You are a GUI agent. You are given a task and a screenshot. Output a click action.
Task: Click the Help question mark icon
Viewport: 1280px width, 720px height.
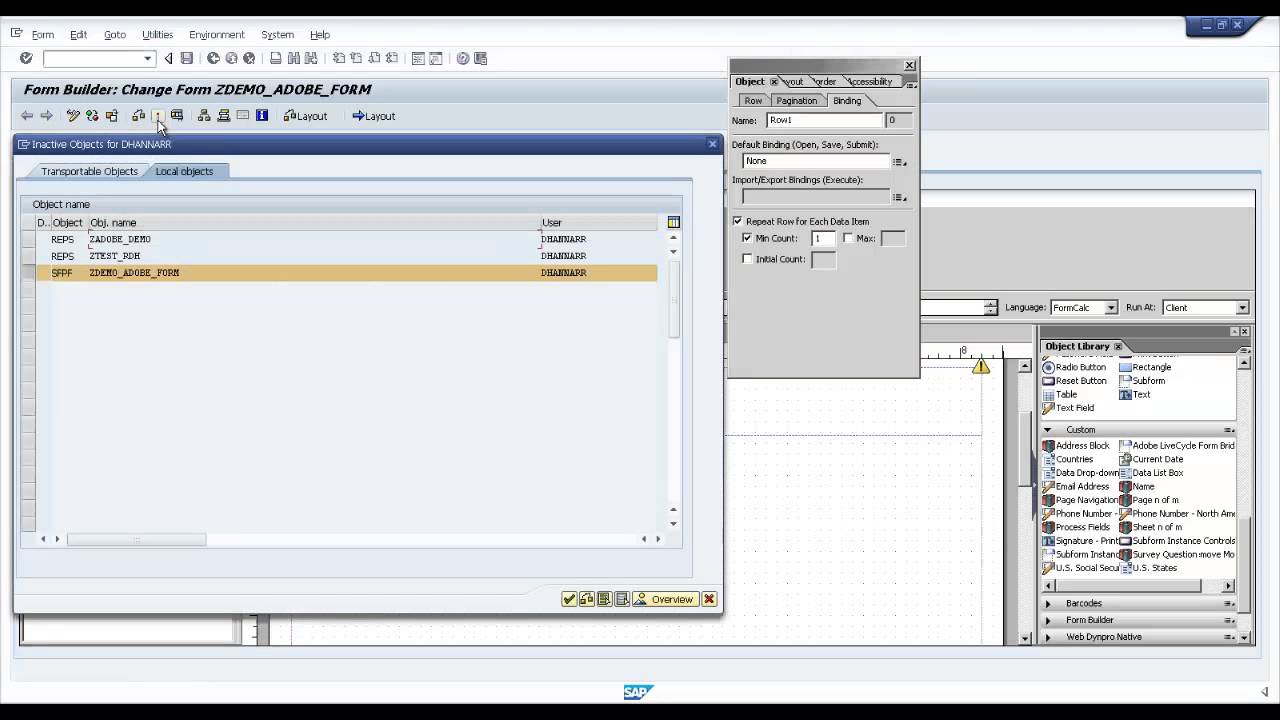(463, 58)
